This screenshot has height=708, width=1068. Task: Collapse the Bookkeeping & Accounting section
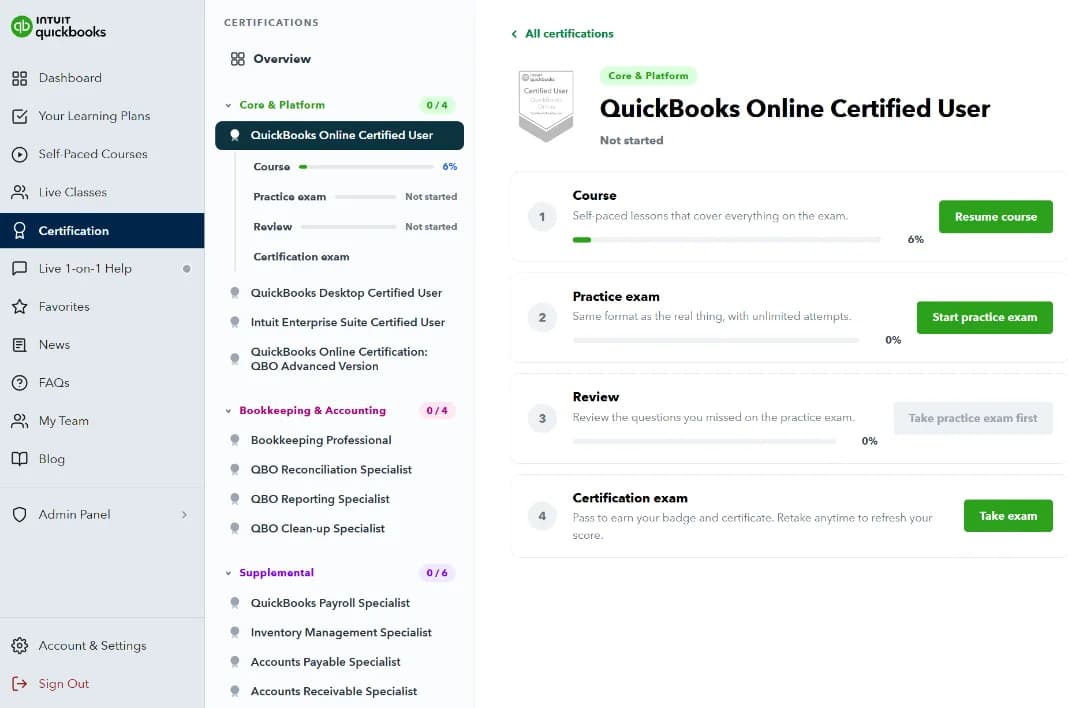click(228, 411)
